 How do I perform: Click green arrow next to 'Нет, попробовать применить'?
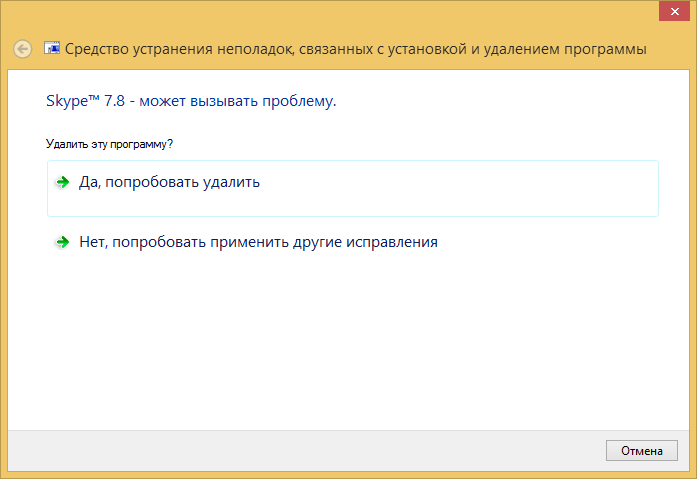click(x=63, y=242)
